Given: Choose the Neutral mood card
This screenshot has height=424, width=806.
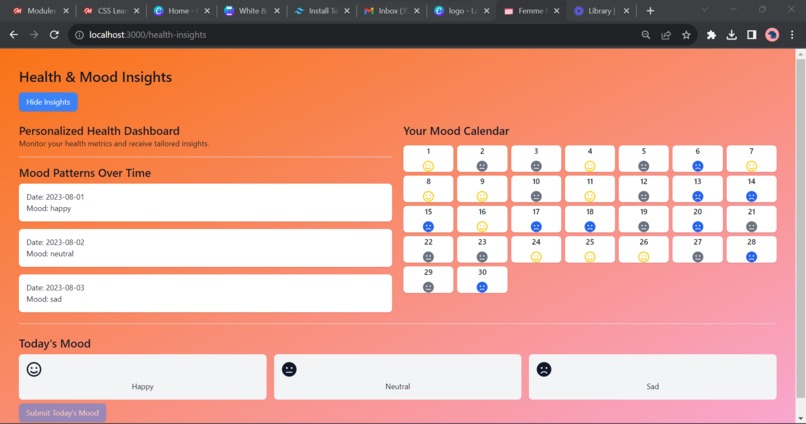Looking at the screenshot, I should [397, 377].
